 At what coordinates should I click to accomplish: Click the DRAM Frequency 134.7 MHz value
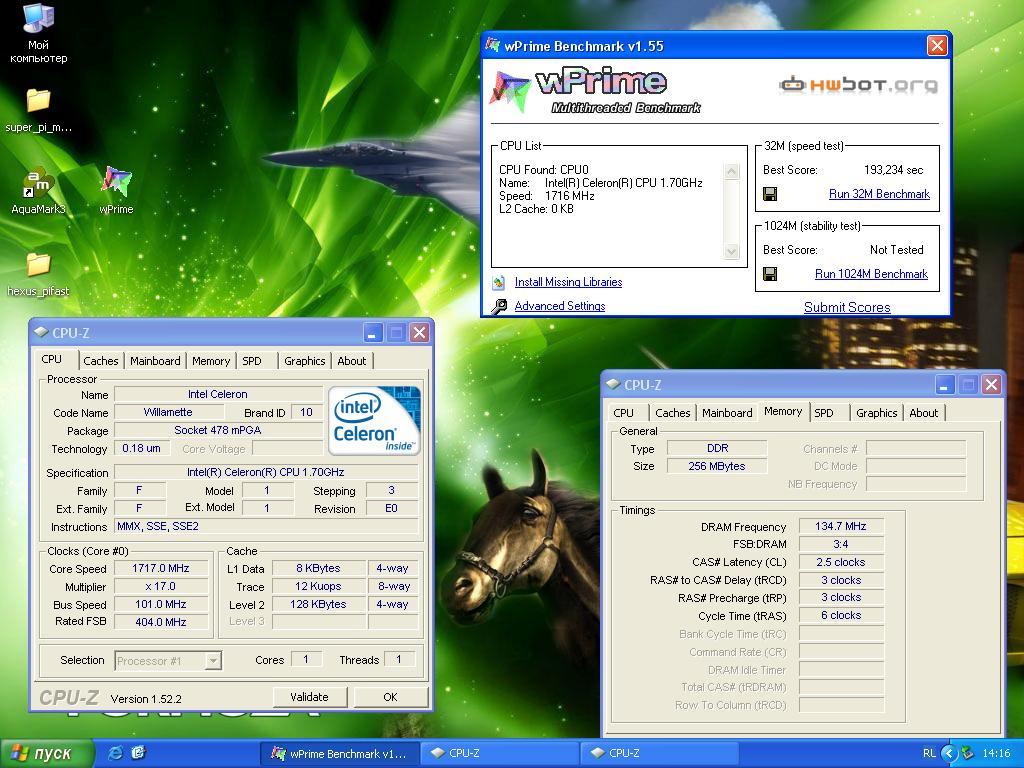click(x=840, y=526)
